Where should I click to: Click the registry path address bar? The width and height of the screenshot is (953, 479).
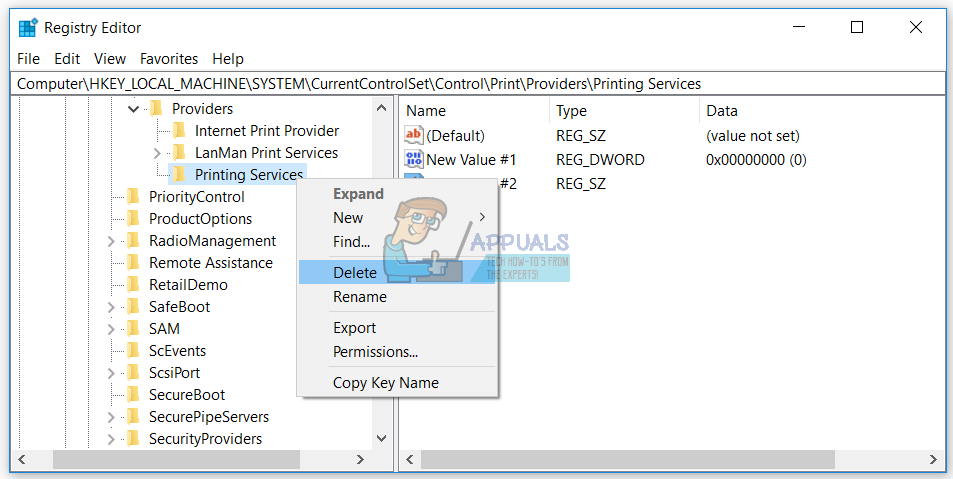pyautogui.click(x=476, y=84)
